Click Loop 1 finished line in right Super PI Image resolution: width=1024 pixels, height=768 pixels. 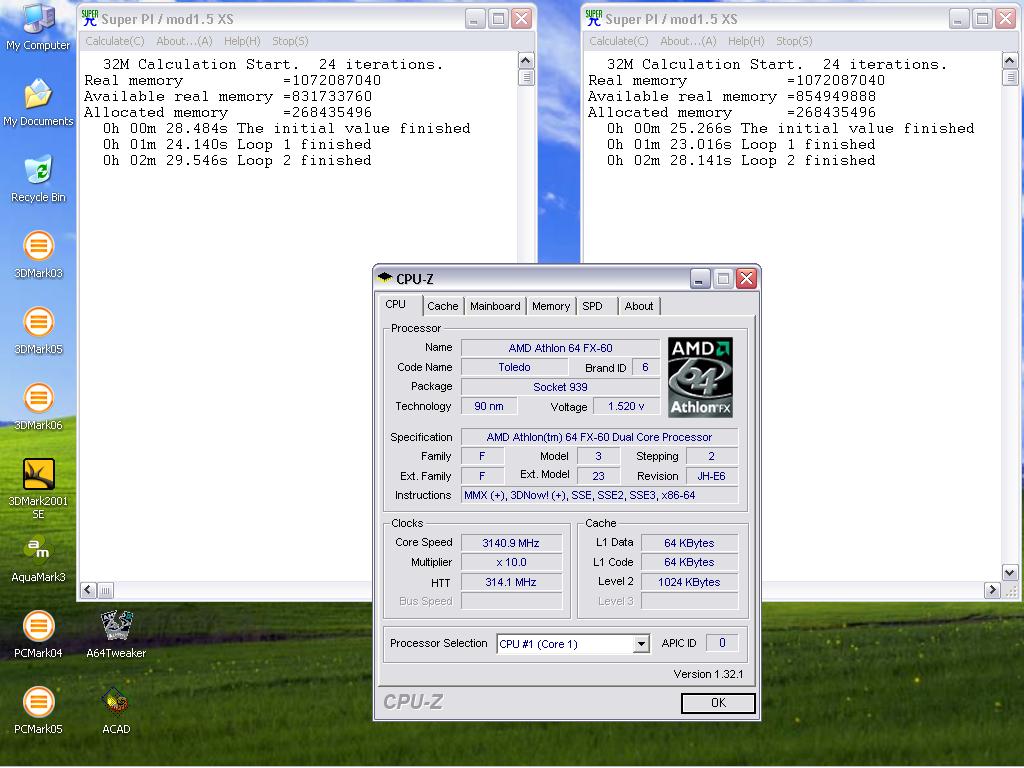click(x=741, y=144)
